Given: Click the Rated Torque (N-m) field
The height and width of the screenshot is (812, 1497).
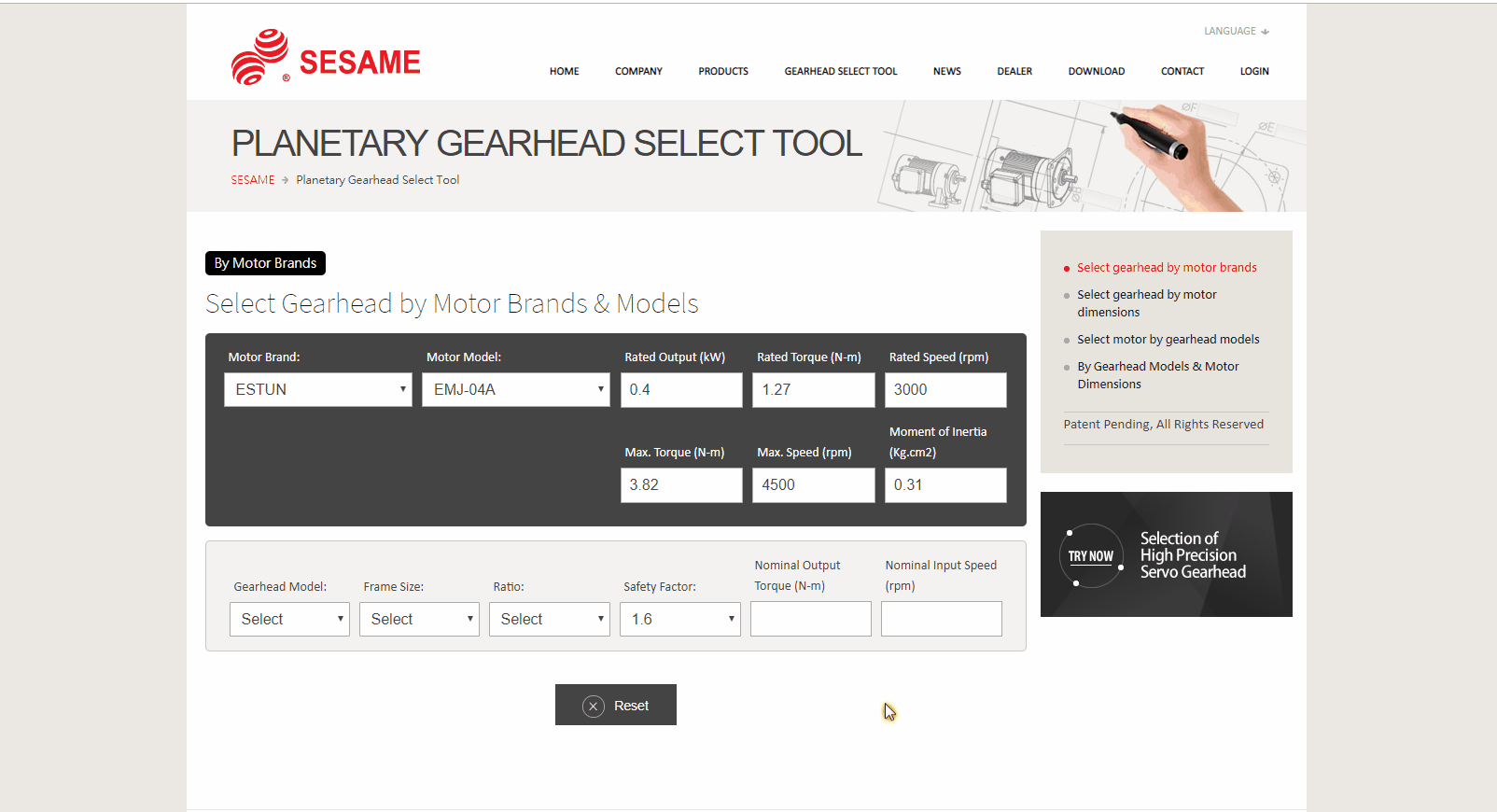Looking at the screenshot, I should [x=814, y=390].
